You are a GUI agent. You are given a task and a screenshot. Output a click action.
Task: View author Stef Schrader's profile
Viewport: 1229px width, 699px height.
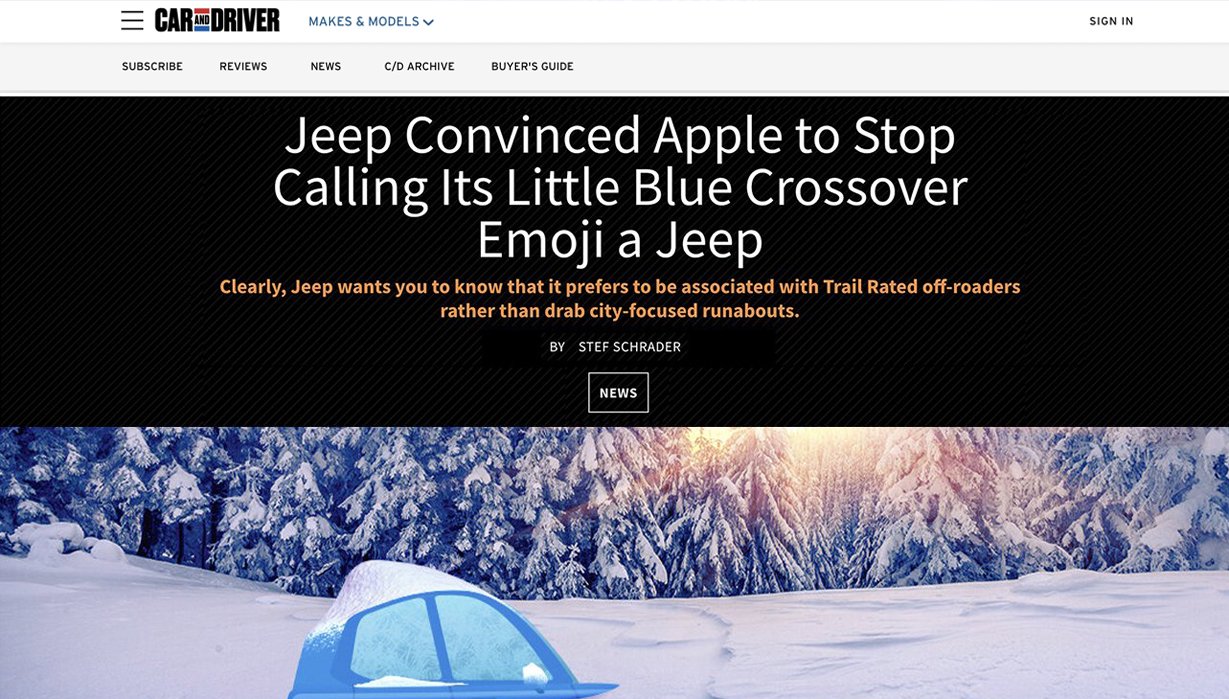tap(629, 347)
